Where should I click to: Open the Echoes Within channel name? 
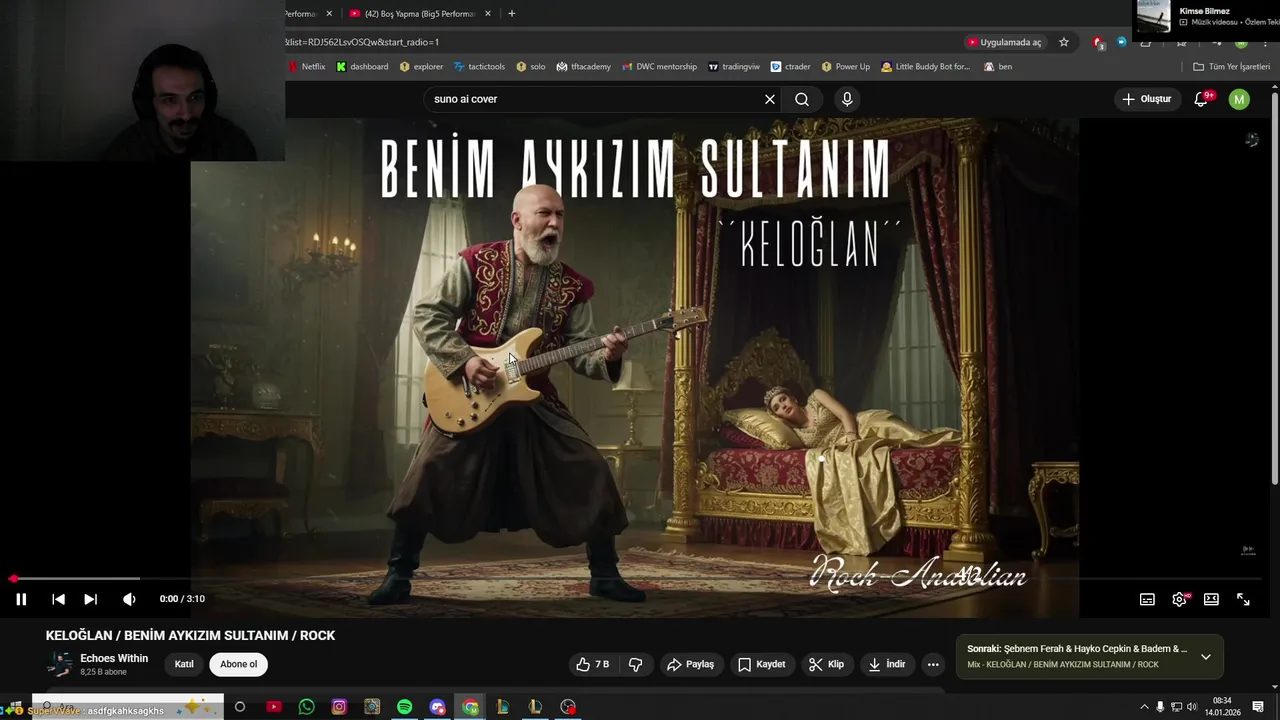(114, 658)
